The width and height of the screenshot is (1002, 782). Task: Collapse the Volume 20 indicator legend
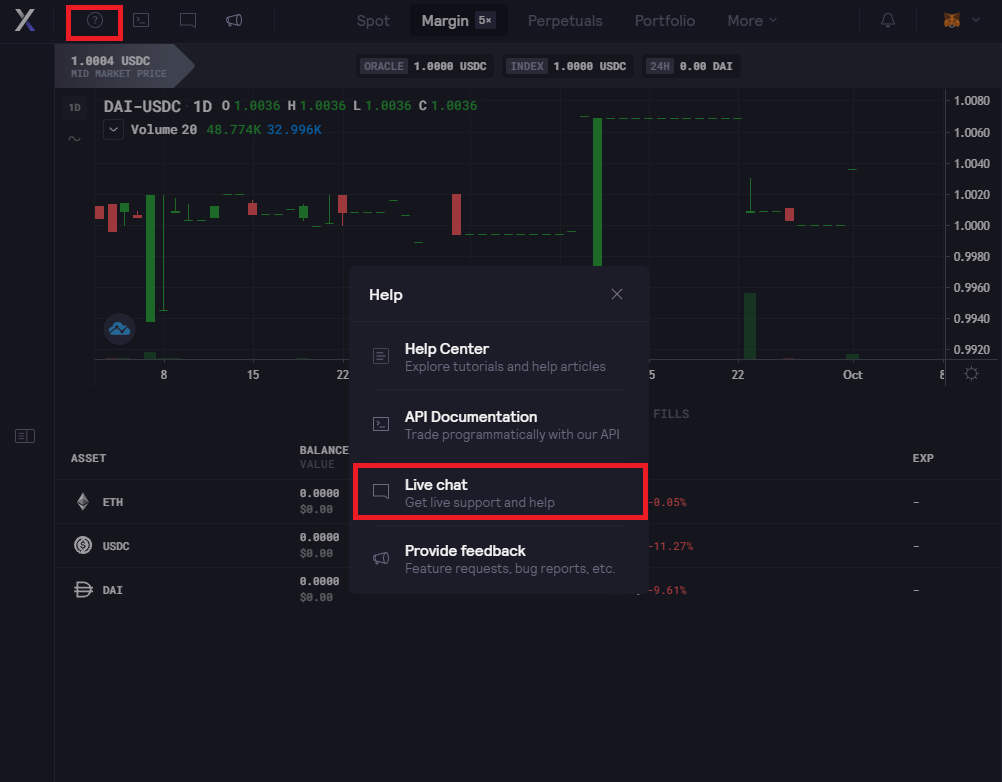click(113, 130)
